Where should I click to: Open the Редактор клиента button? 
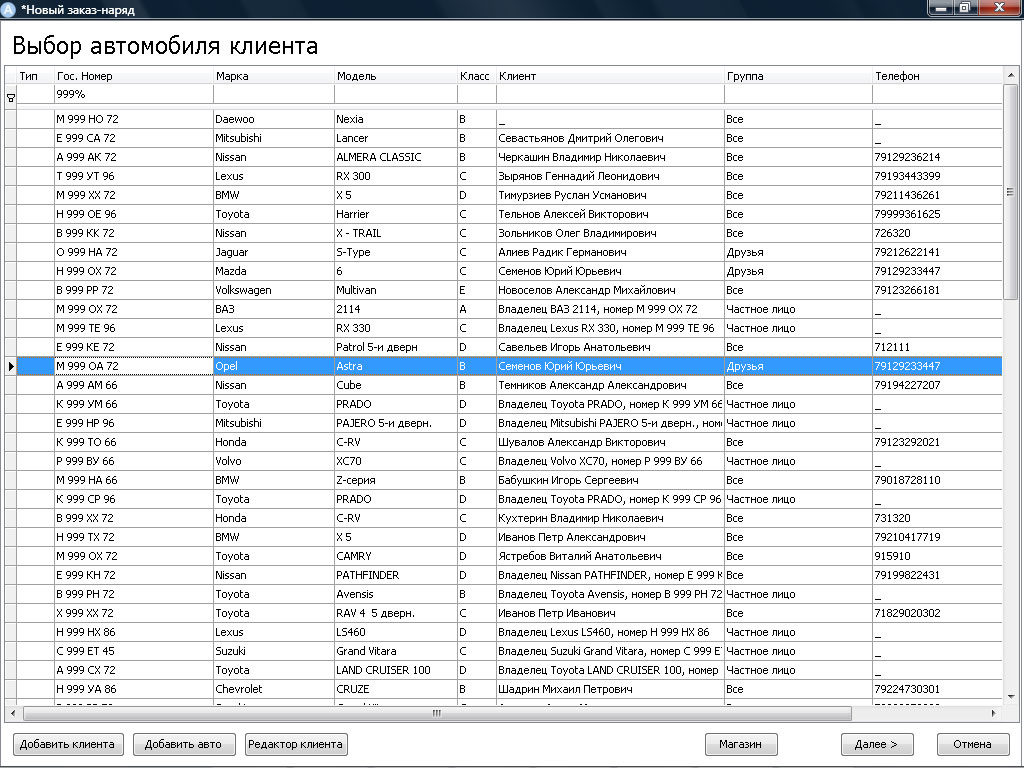(x=296, y=744)
